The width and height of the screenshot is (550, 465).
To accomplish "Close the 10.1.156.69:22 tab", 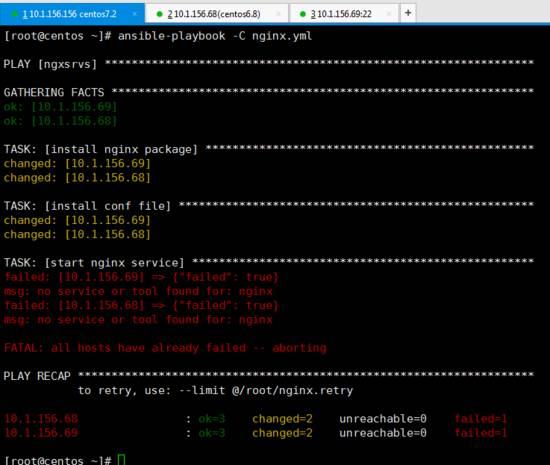I will coord(389,14).
